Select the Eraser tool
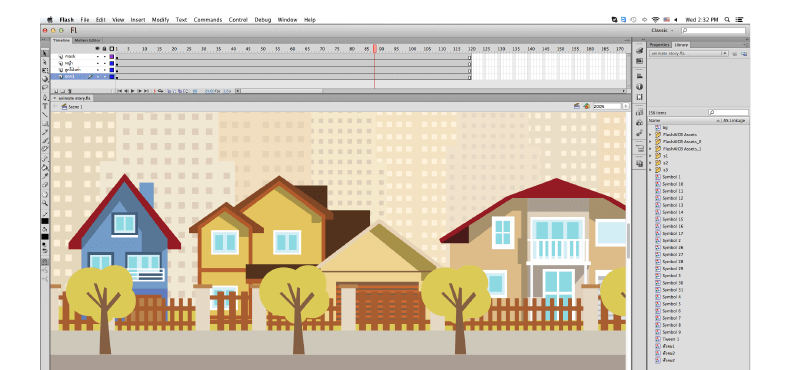790x370 pixels. coord(45,185)
